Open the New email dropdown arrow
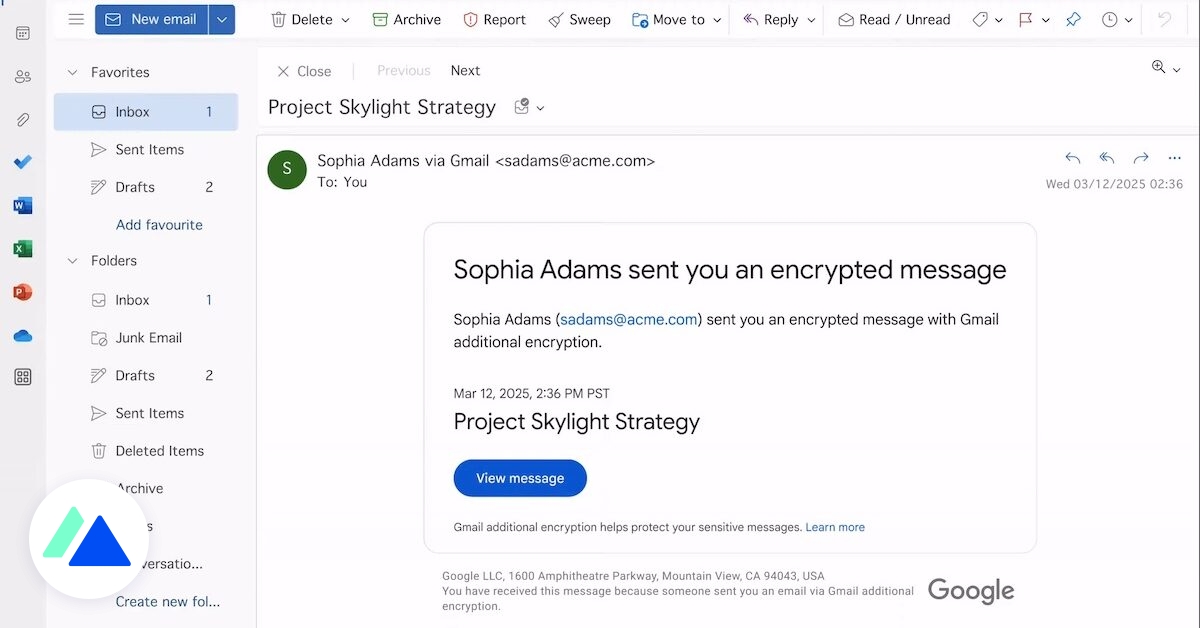 pos(222,19)
